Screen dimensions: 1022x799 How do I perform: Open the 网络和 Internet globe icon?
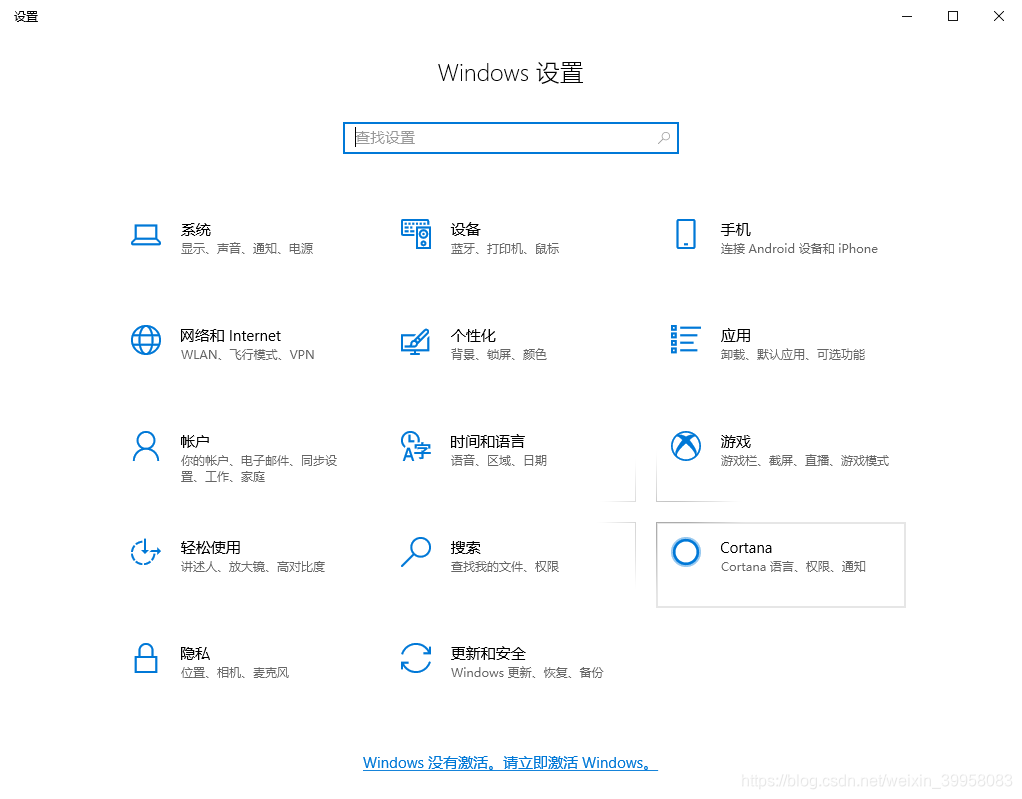coord(145,340)
